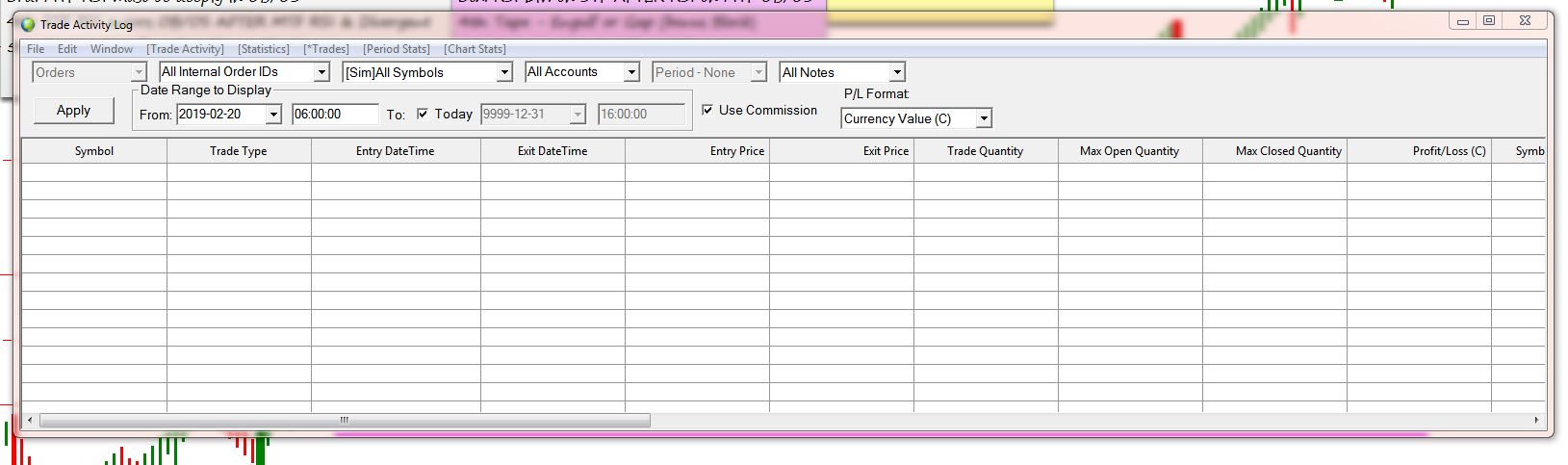This screenshot has width=1568, height=465.
Task: Minimize the Trade Activity Log window
Action: click(x=1463, y=21)
